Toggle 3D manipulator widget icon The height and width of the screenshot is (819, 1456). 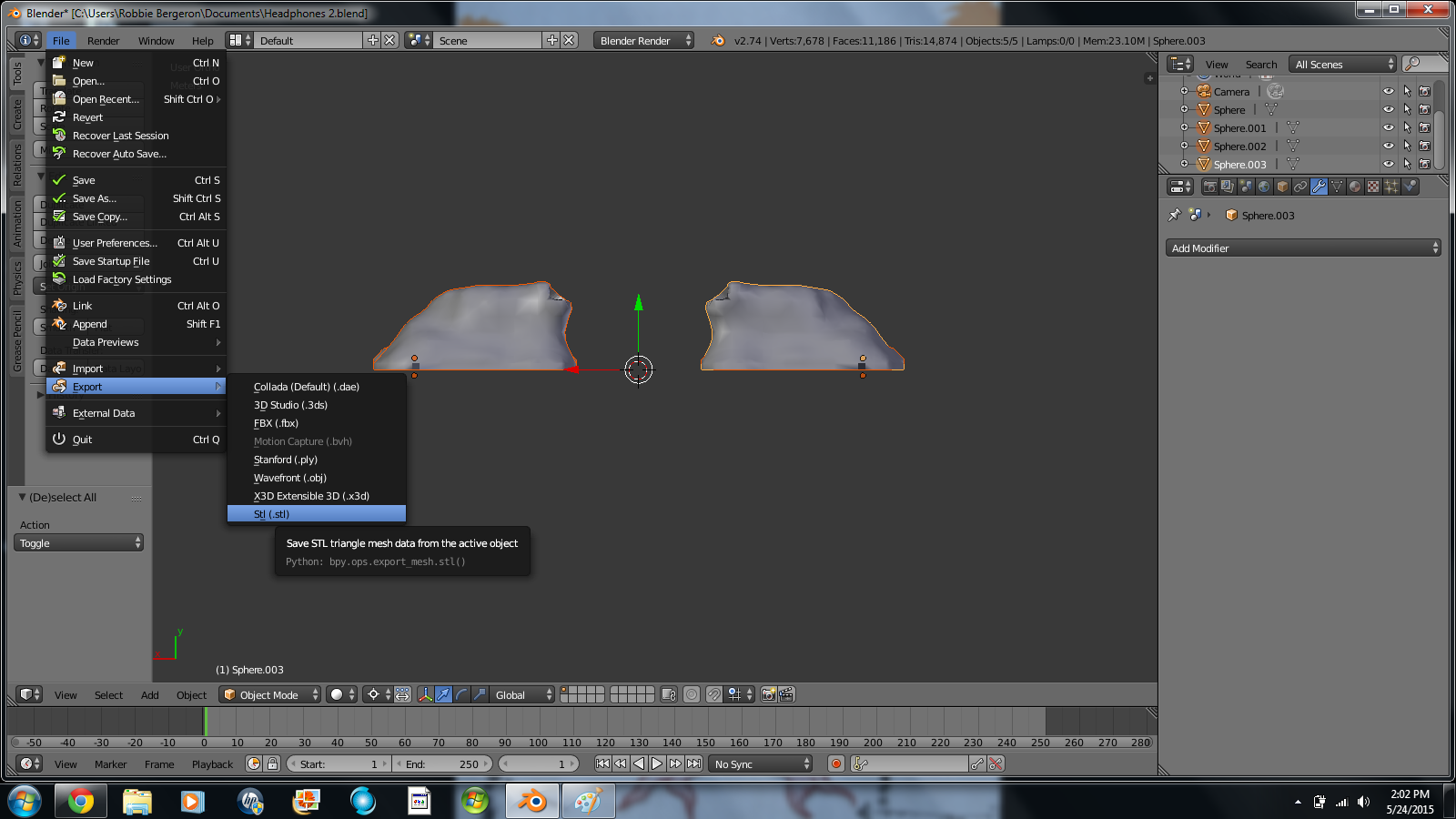[x=425, y=694]
